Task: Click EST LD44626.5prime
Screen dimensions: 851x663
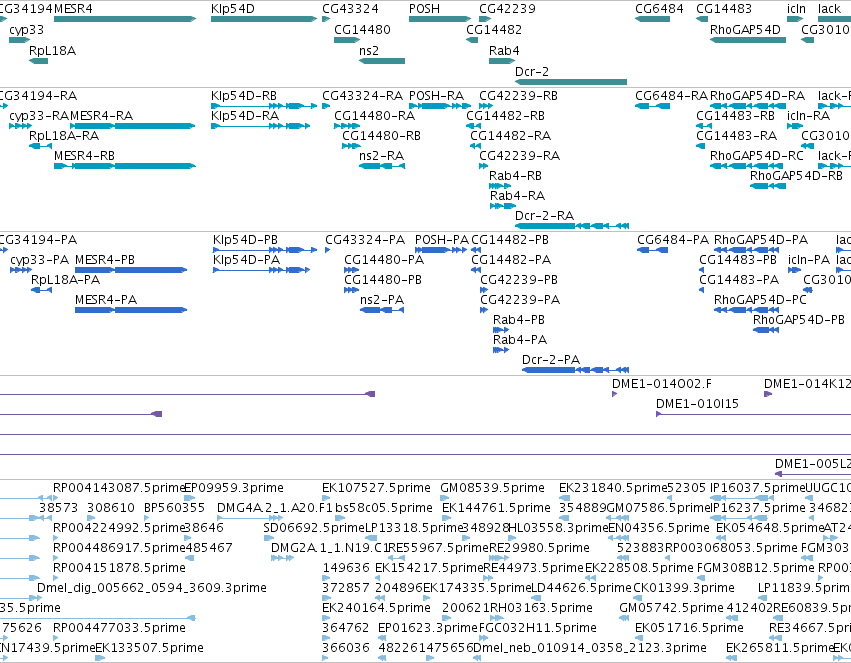Action: 581,588
